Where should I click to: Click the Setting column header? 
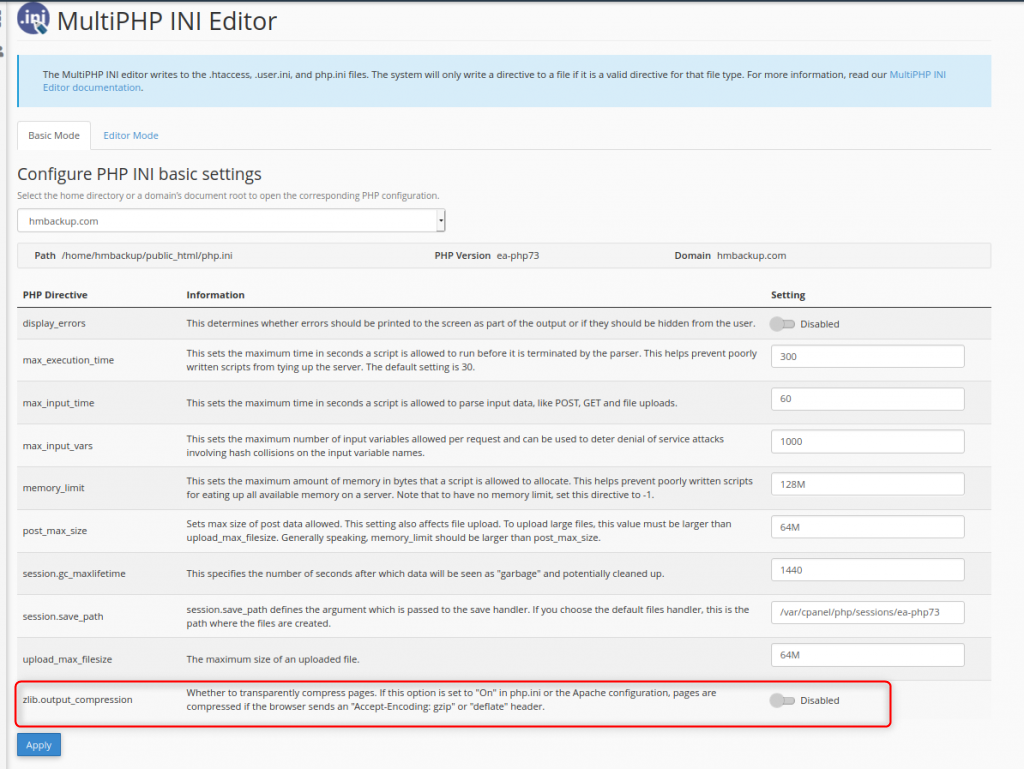[x=788, y=295]
